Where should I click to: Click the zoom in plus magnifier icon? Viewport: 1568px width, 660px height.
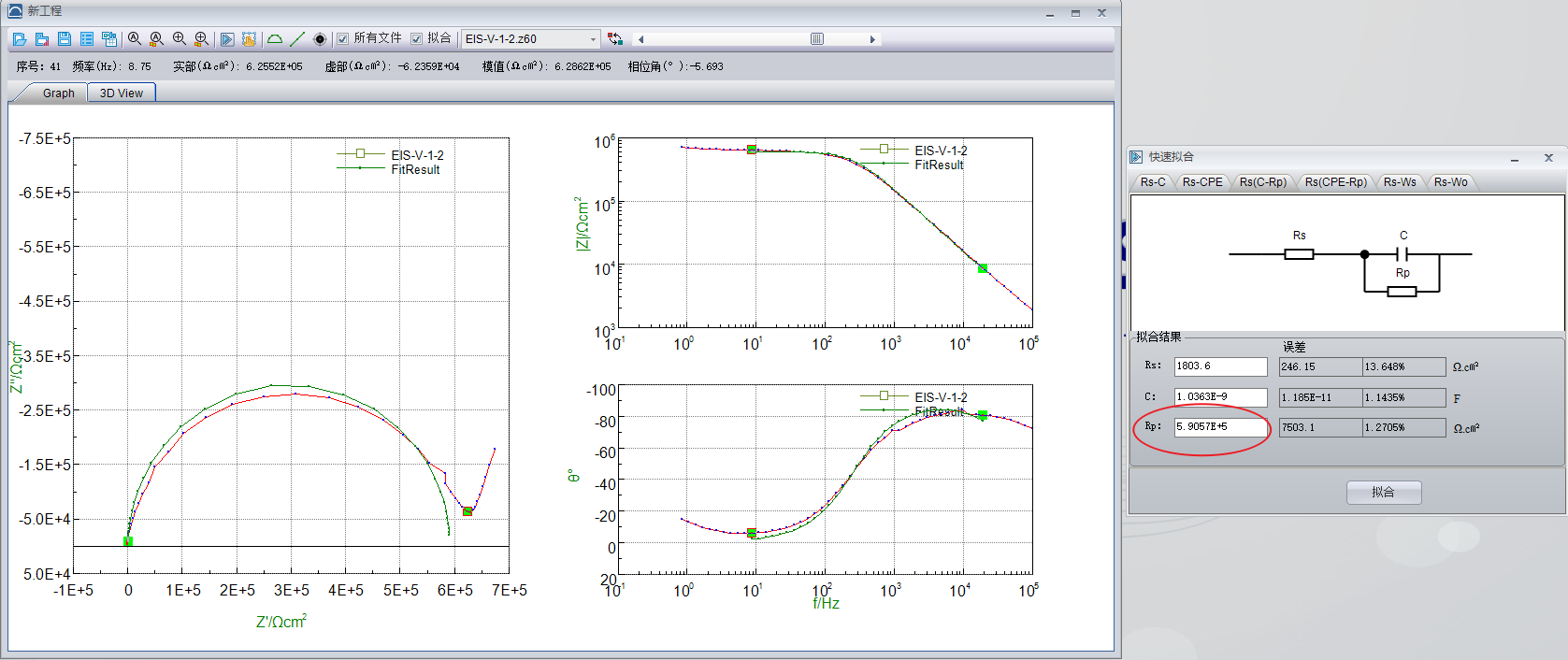pos(180,39)
